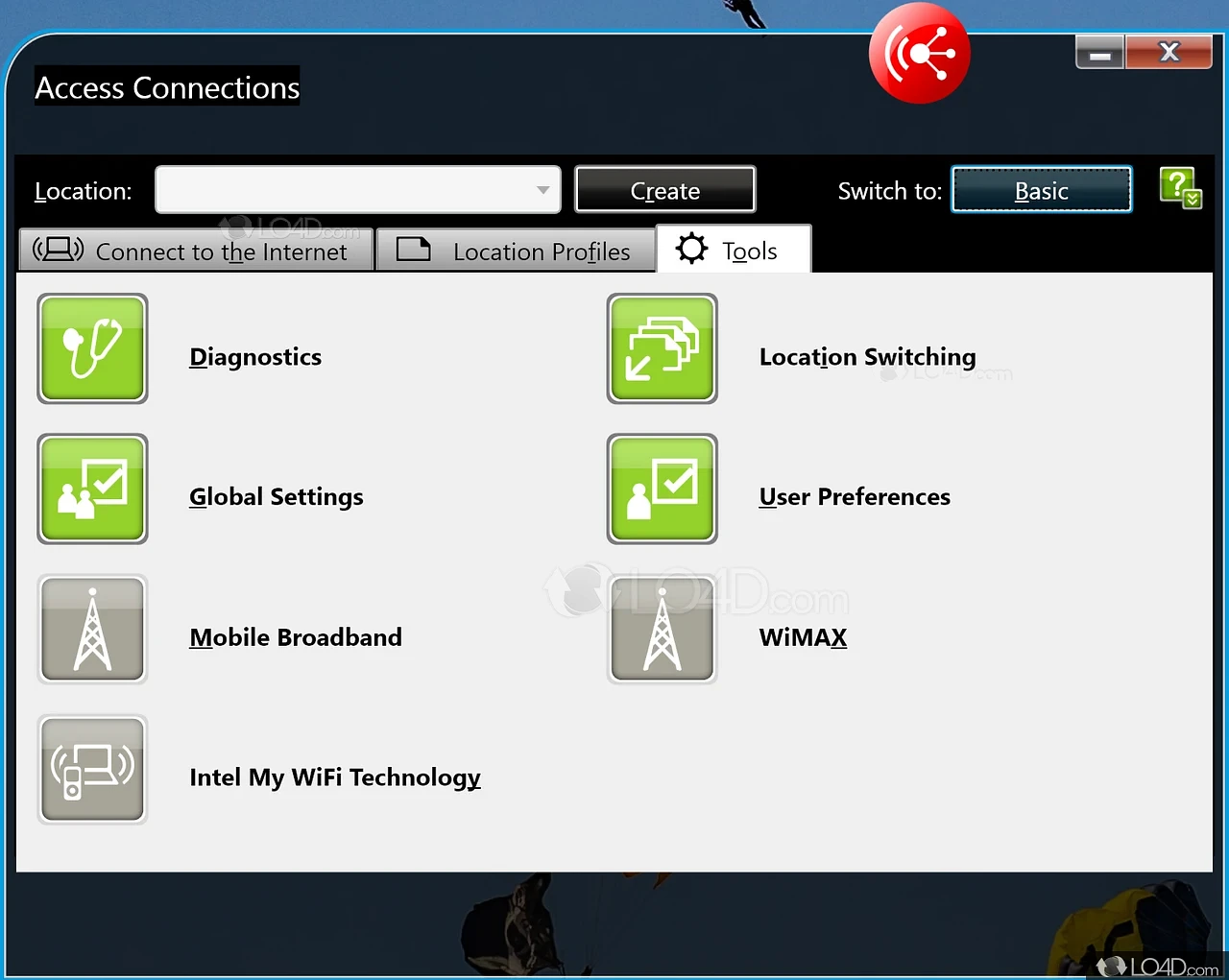Click the Global Settings label
Screen dimensions: 1229x980
[x=277, y=497]
